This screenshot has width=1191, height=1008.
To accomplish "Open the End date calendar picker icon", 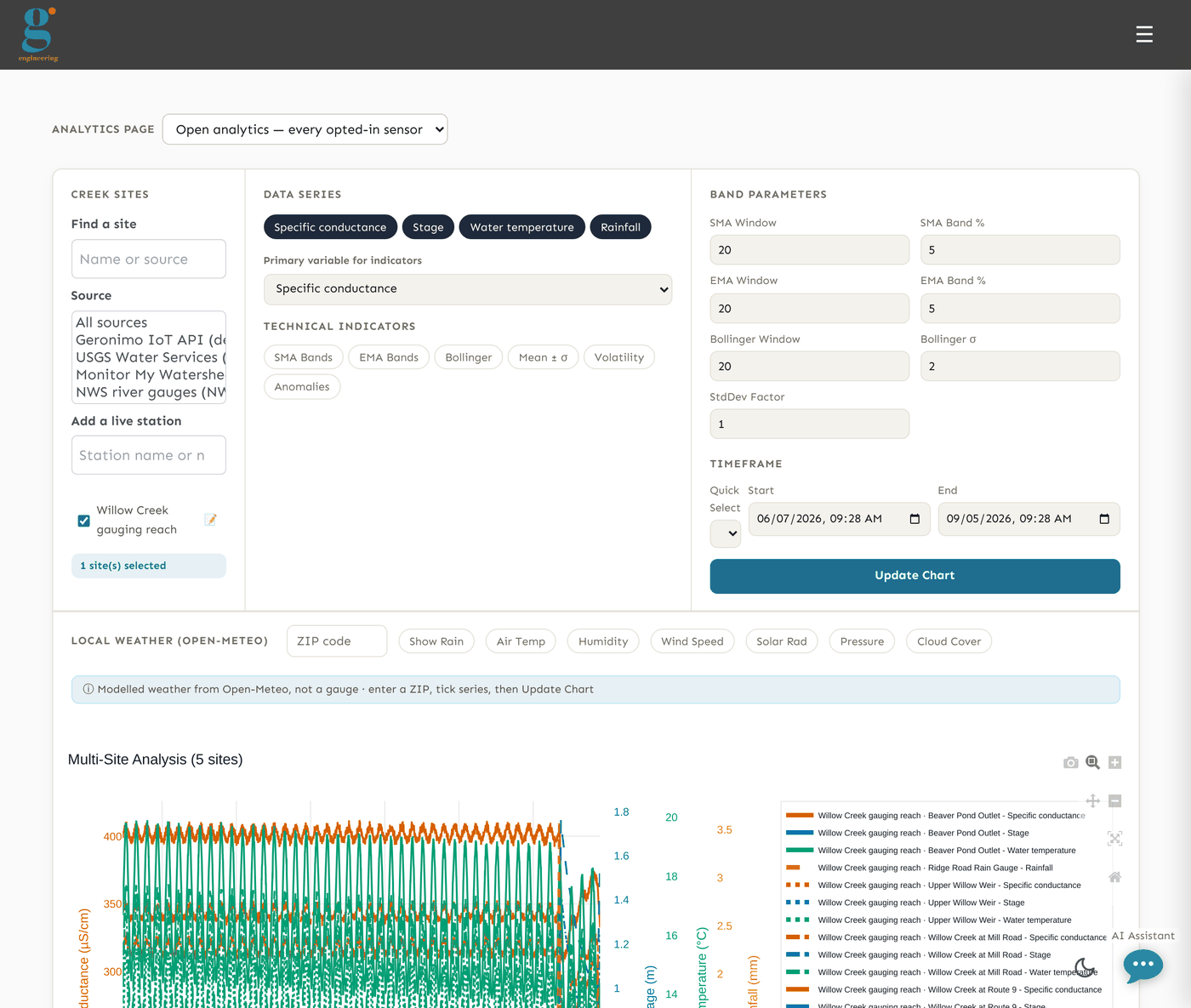I will (x=1104, y=519).
